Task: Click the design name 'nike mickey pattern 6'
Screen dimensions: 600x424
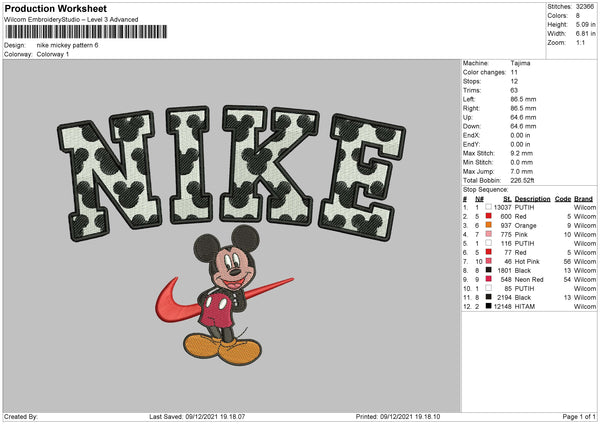Action: pos(67,45)
